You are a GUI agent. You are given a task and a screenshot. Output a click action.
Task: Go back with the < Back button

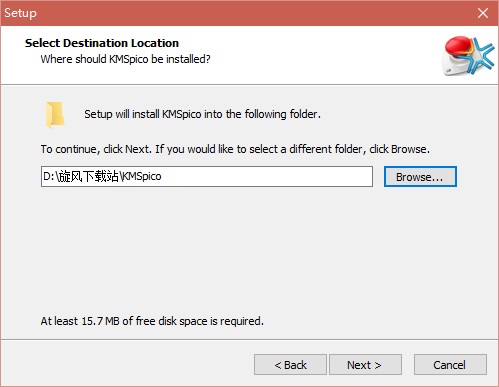(290, 365)
